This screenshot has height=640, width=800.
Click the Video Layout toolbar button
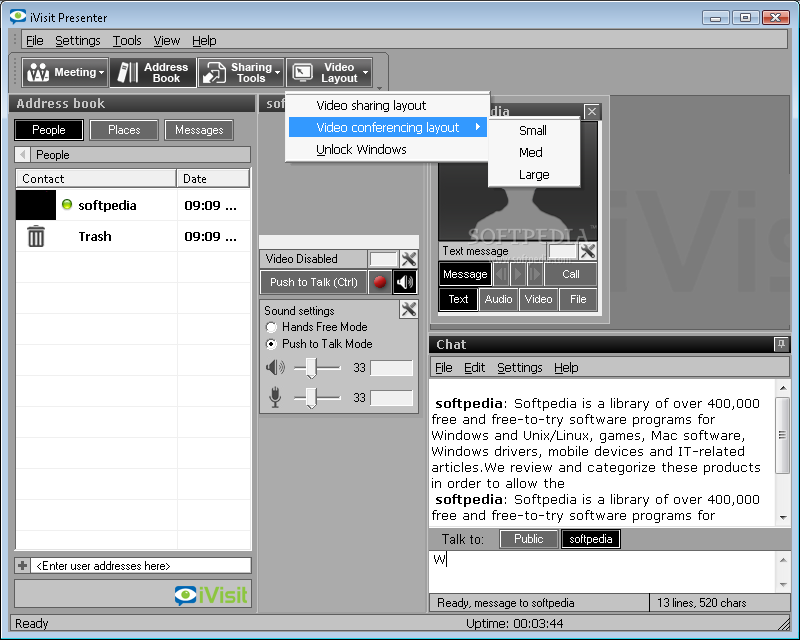click(x=329, y=72)
